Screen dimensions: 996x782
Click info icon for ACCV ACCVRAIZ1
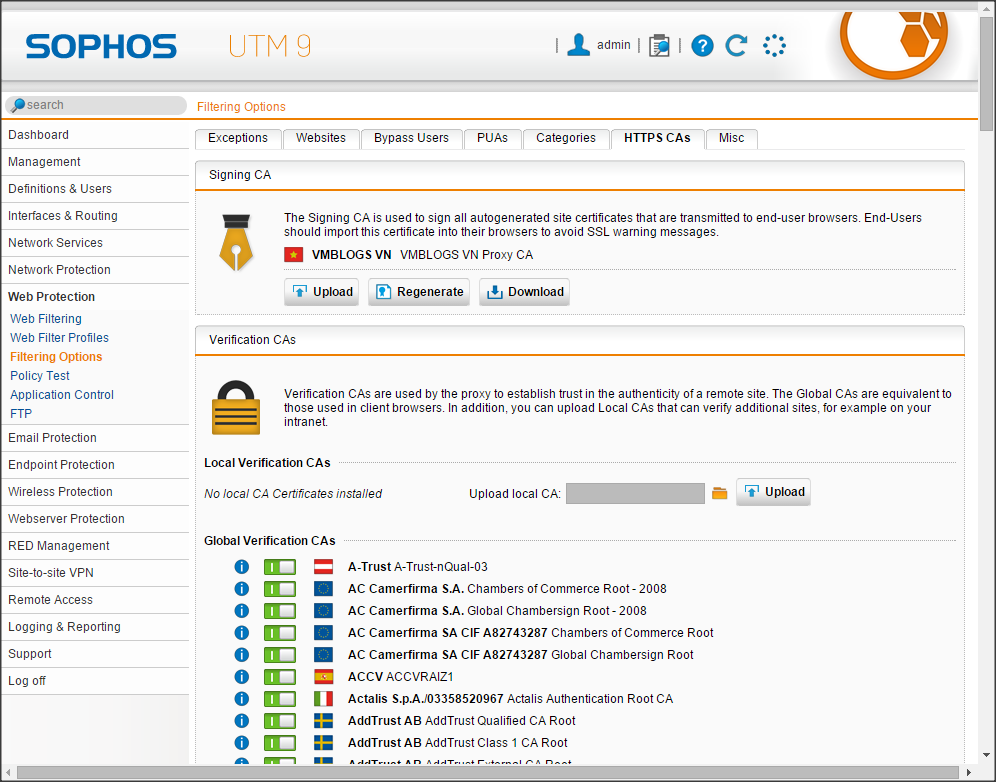[241, 677]
